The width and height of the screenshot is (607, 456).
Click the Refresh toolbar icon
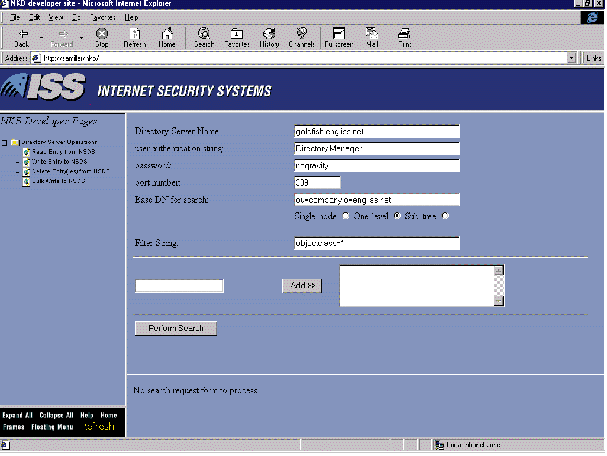134,37
